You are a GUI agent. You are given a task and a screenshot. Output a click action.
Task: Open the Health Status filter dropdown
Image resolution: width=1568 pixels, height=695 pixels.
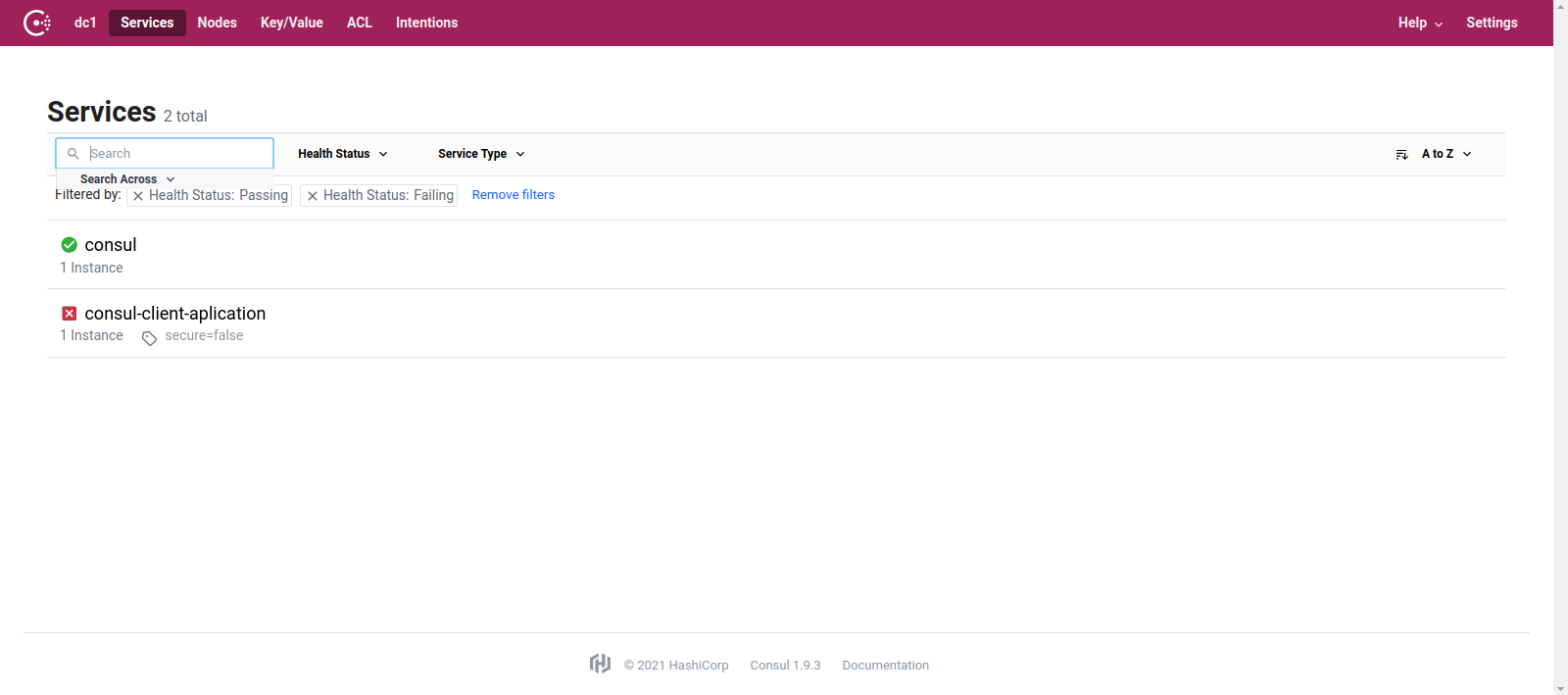(343, 154)
